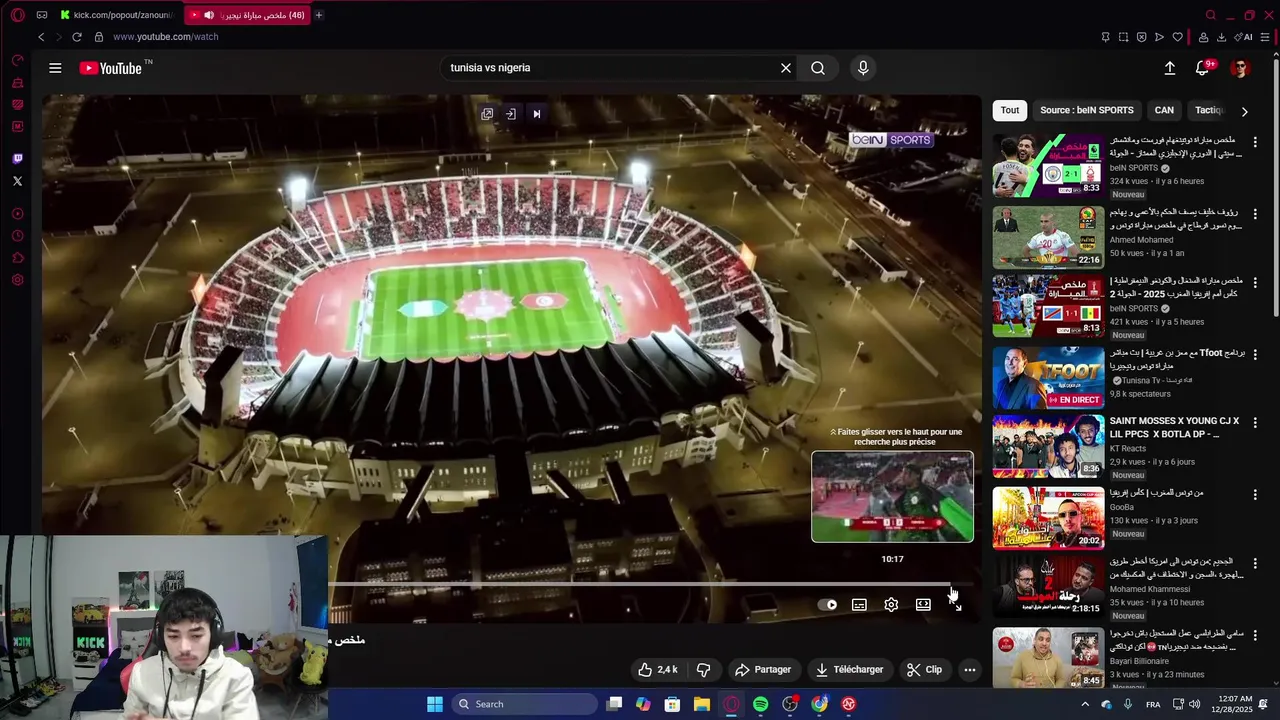The image size is (1280, 720).
Task: Toggle subtitles in the video player
Action: click(859, 604)
